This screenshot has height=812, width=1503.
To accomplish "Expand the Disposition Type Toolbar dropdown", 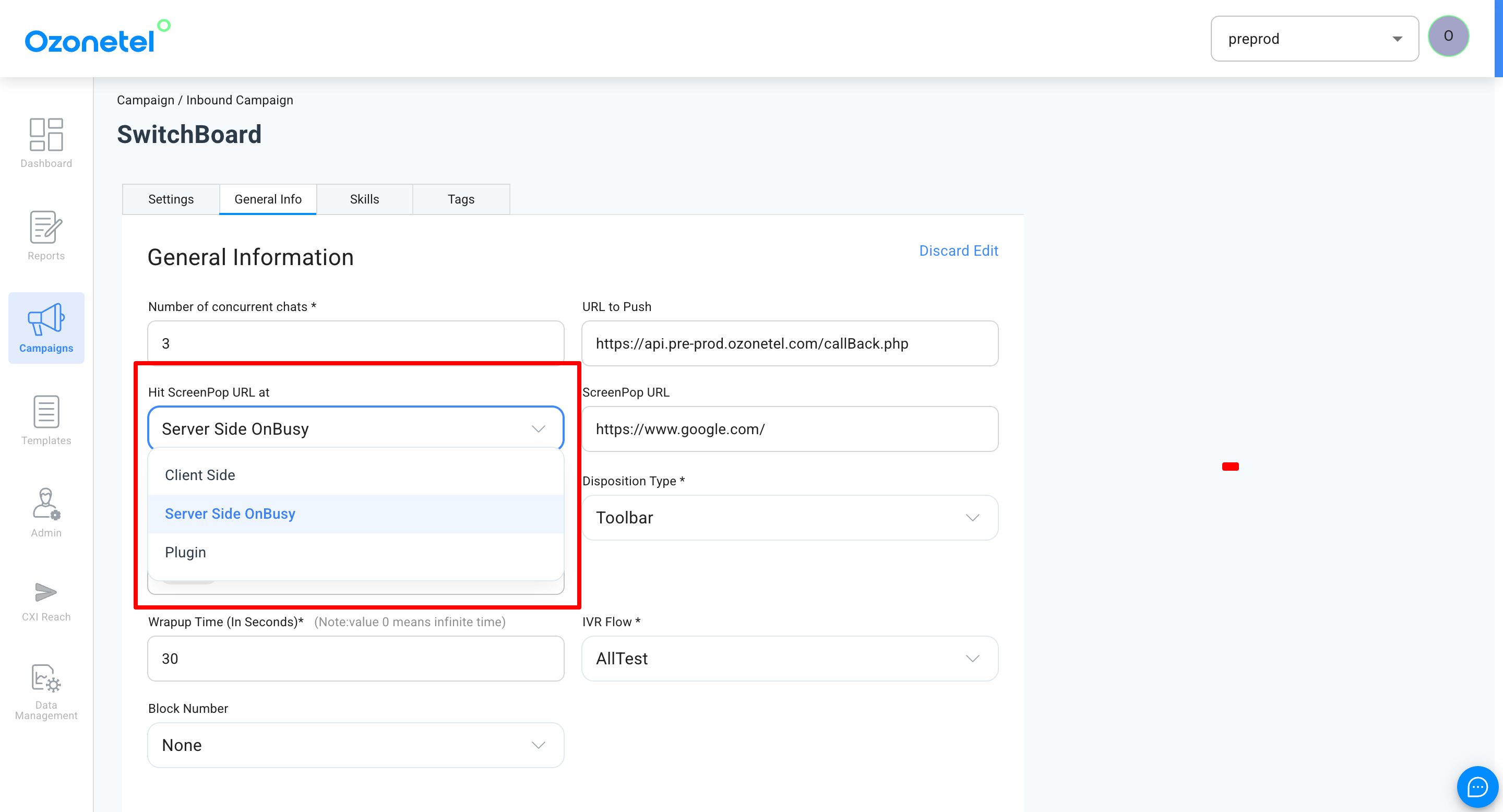I will tap(789, 518).
